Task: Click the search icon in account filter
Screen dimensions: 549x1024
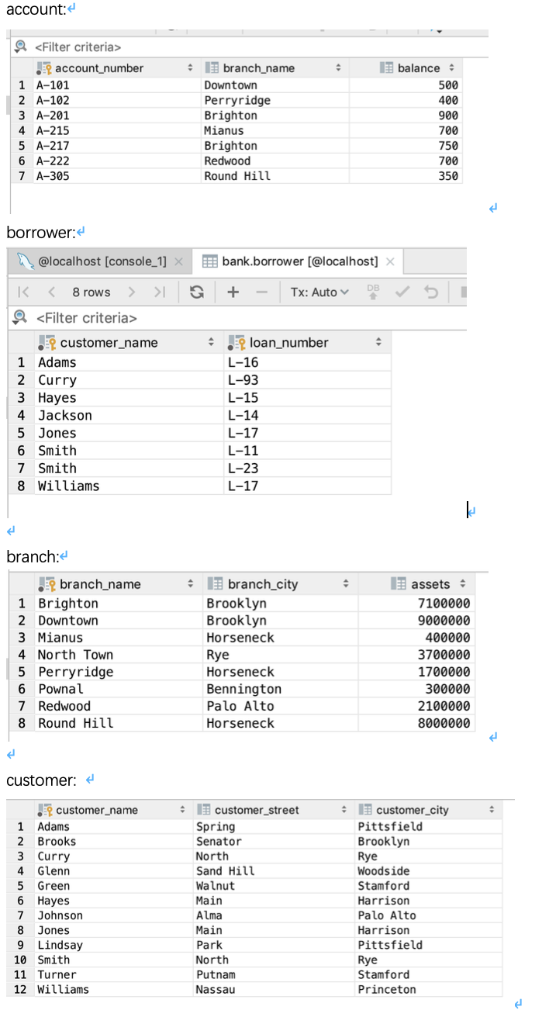Action: tap(21, 46)
